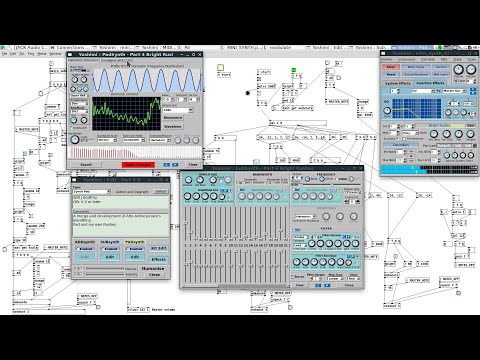The height and width of the screenshot is (360, 480).
Task: Click the EQ frequency response graph
Action: [x=417, y=108]
